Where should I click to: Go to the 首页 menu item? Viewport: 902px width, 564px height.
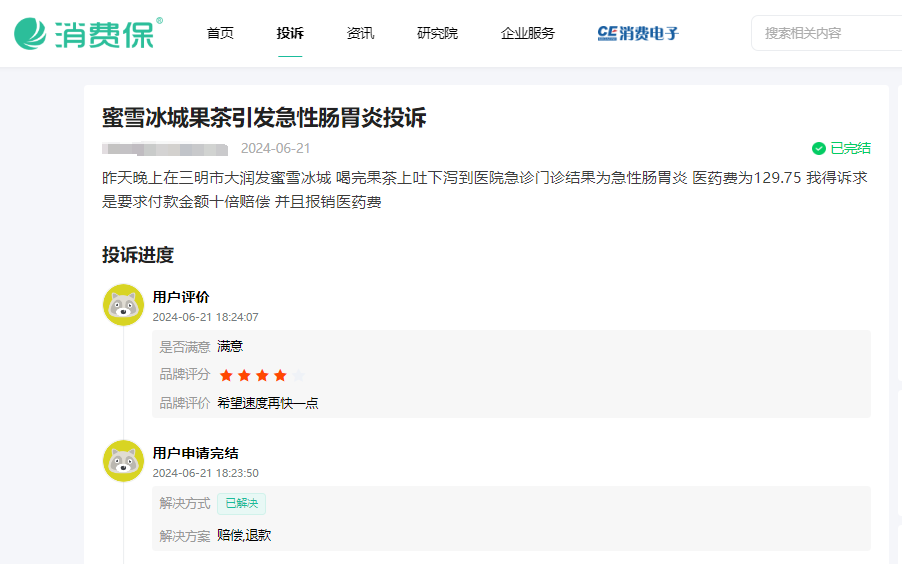pos(220,33)
